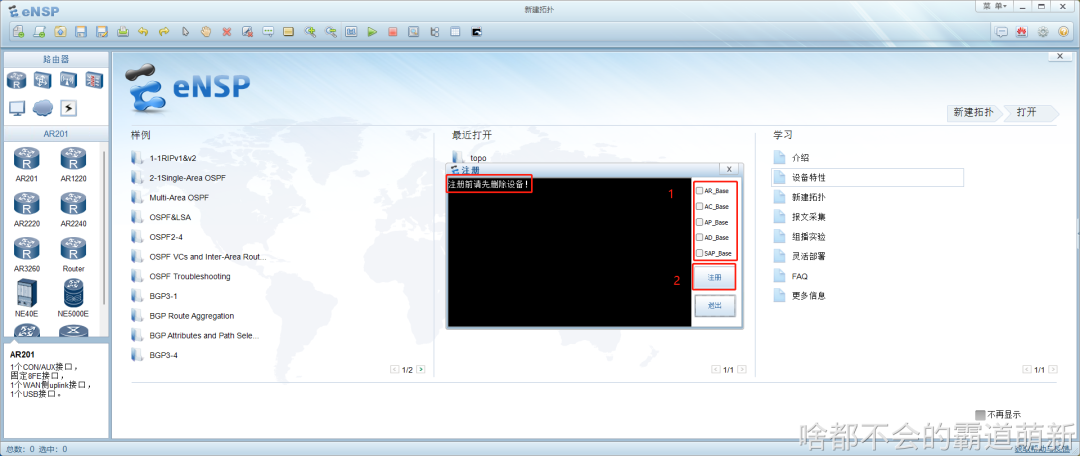Select the Switch device category icon
The height and width of the screenshot is (456, 1080).
click(42, 81)
